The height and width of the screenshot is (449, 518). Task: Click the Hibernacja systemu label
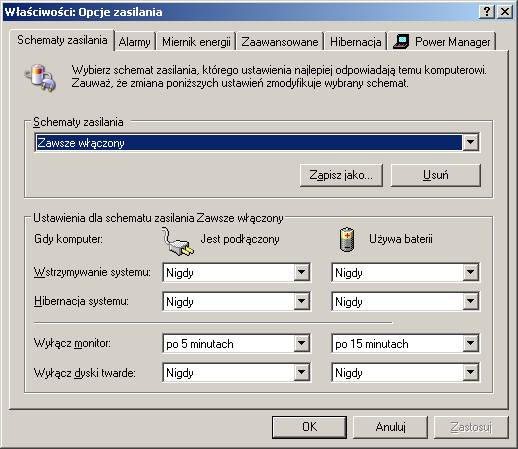click(x=81, y=301)
